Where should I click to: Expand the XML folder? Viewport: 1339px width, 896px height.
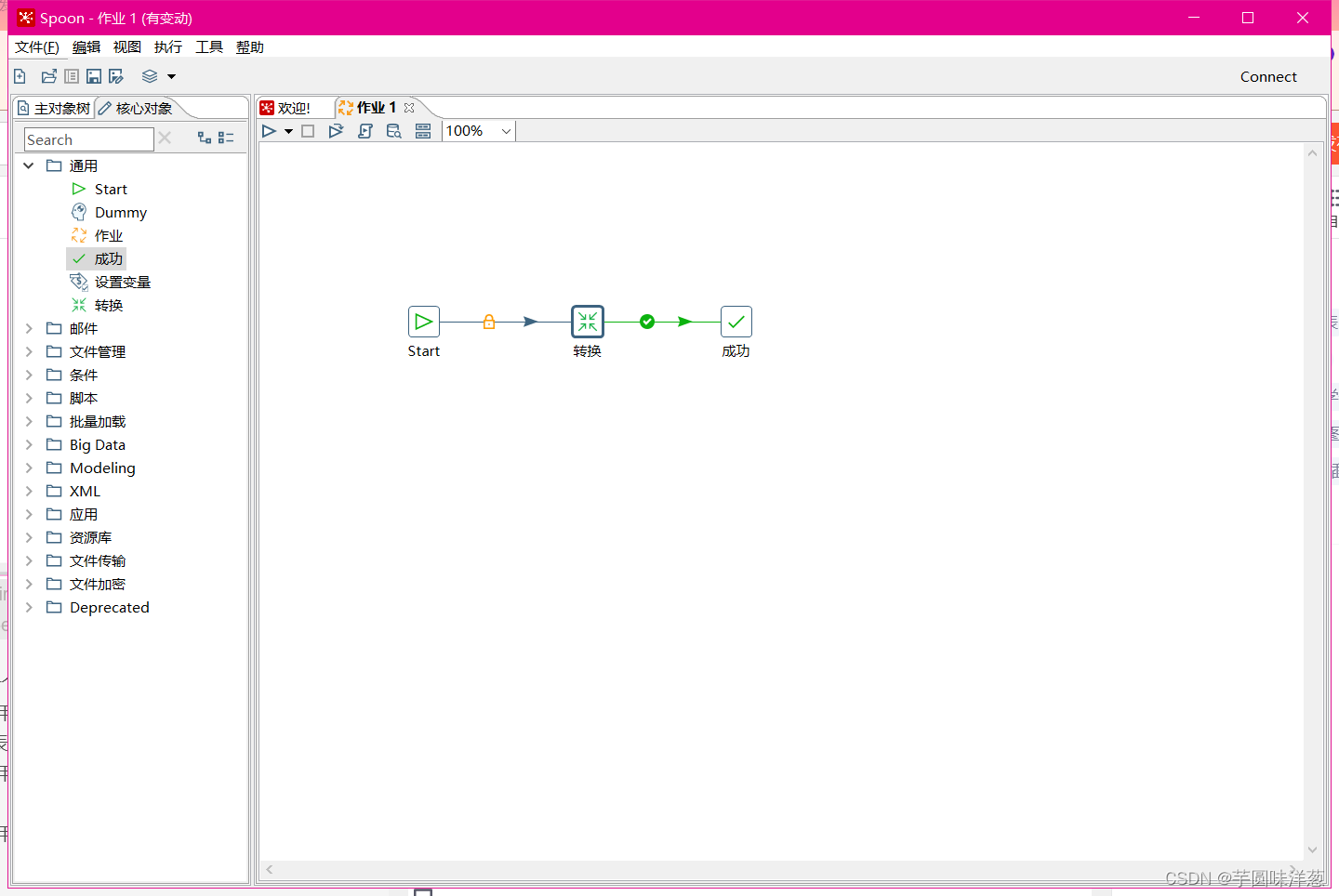tap(29, 491)
